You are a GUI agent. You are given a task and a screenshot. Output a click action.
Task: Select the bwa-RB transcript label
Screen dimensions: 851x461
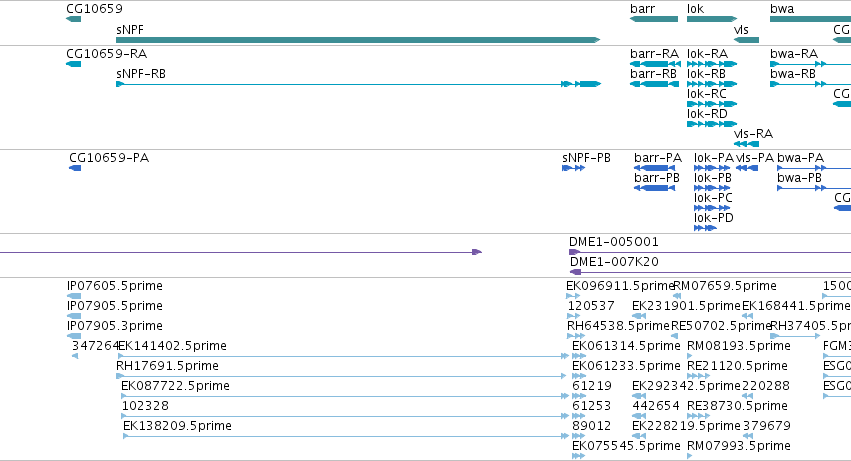[793, 74]
